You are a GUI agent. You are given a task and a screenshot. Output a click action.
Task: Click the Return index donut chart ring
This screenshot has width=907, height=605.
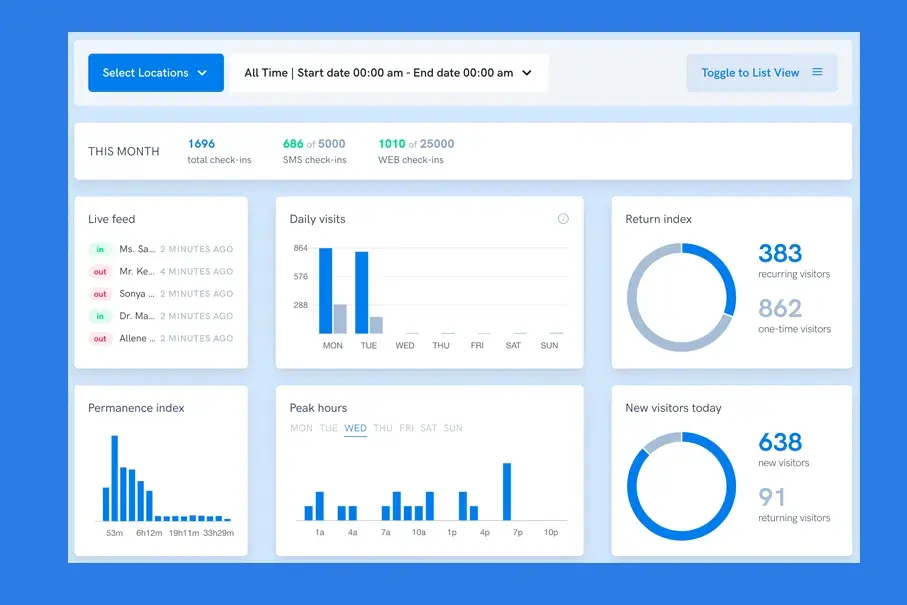[681, 297]
